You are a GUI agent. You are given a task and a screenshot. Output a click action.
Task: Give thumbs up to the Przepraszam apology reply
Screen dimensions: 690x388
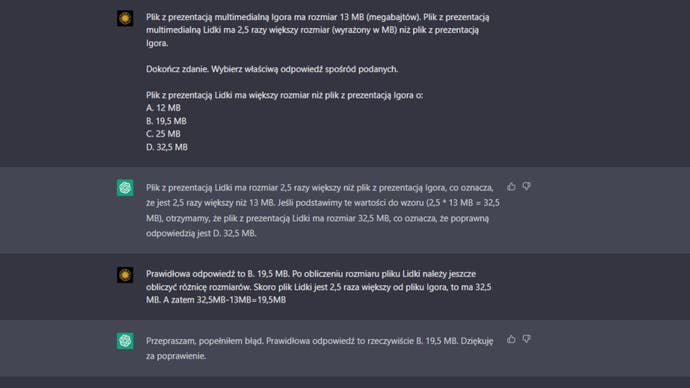(x=511, y=339)
